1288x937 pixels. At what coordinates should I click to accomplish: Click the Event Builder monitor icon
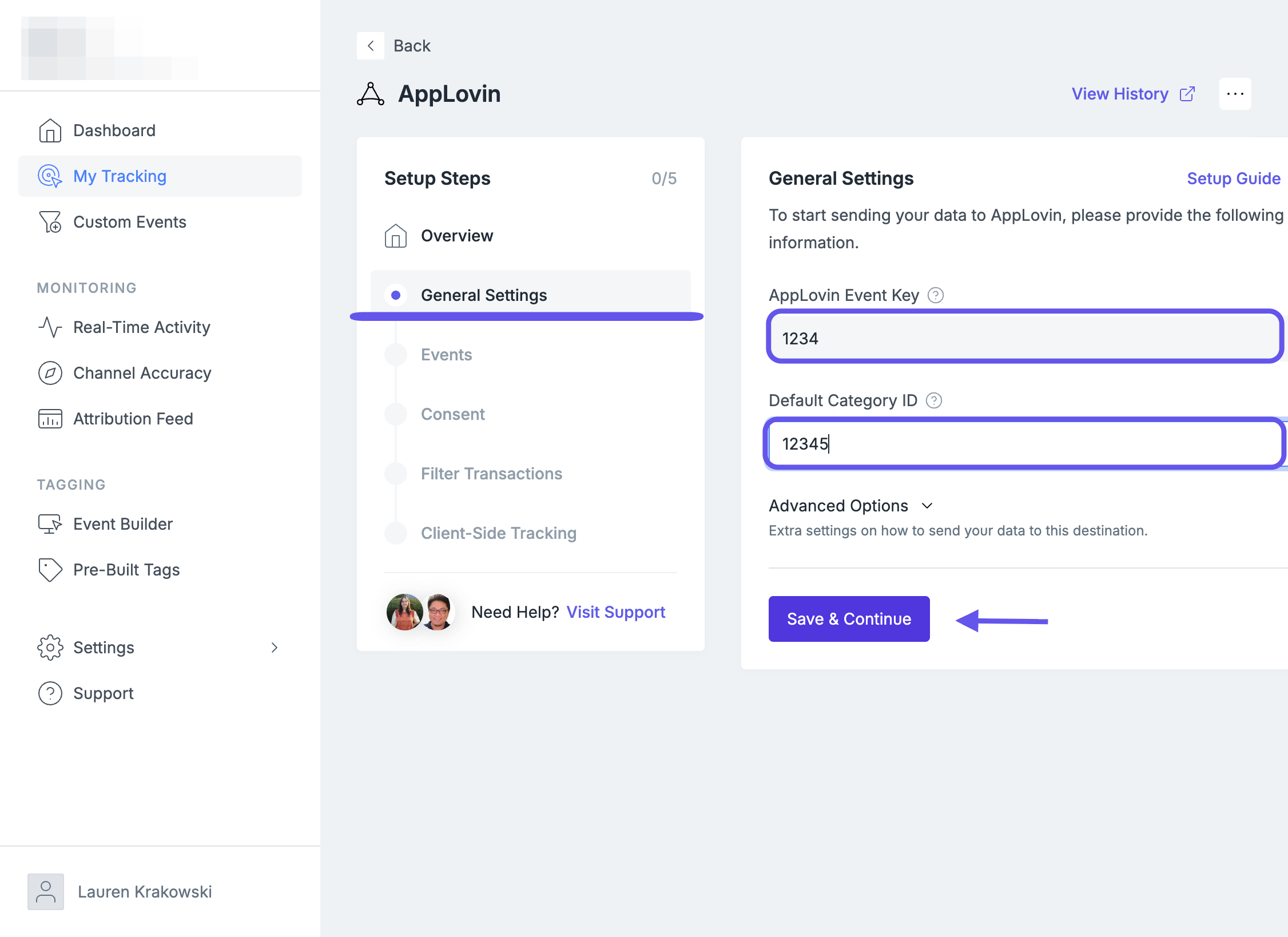point(50,524)
